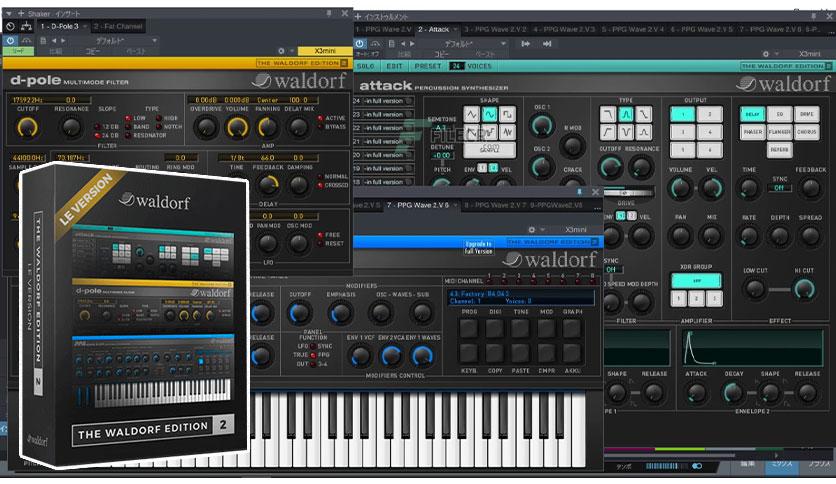Select the high-pass filter type icon in Attack
This screenshot has height=484, width=836.
point(608,131)
